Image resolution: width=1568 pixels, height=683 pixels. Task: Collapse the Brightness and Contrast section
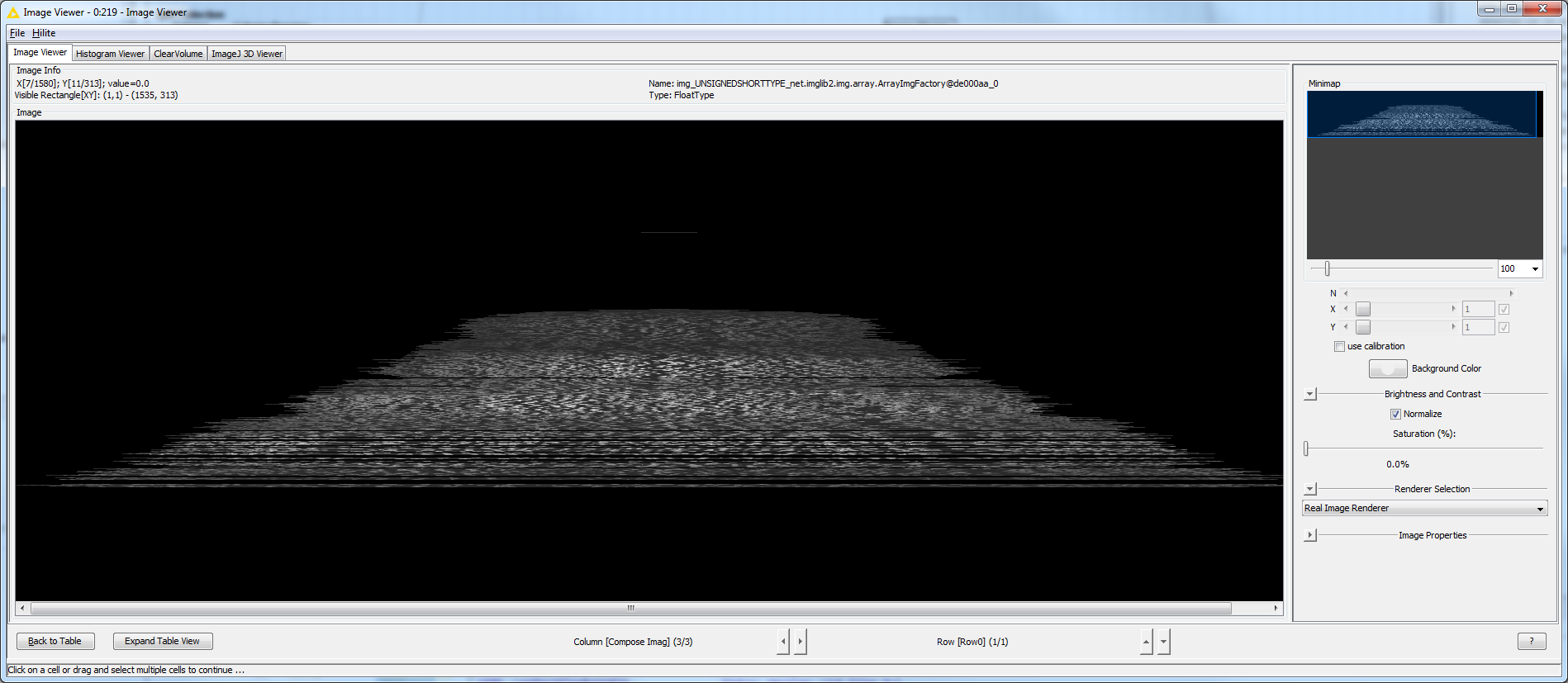1310,395
